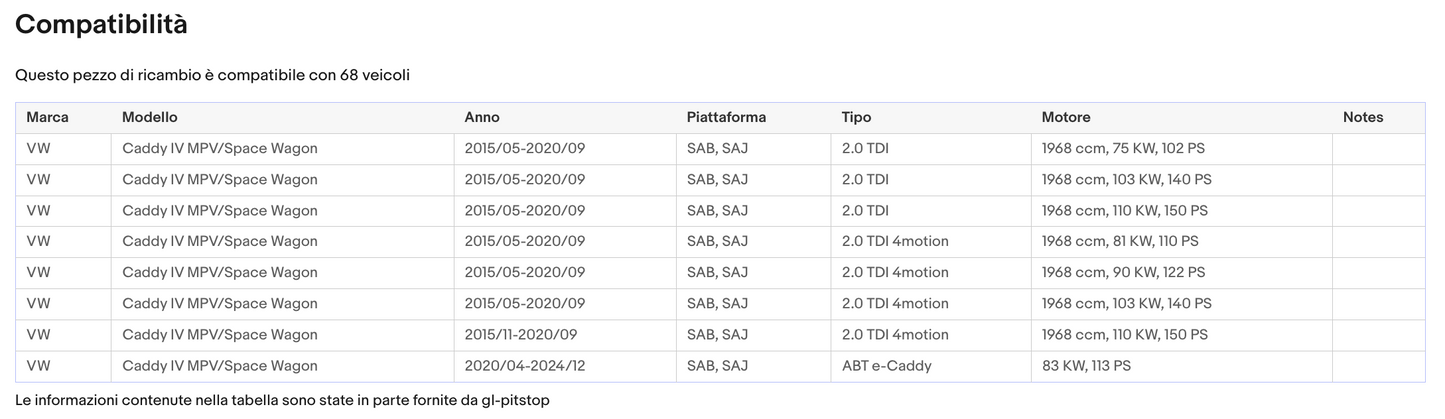
Task: Select the Marca cell in the 102 PS row
Action: click(x=38, y=149)
